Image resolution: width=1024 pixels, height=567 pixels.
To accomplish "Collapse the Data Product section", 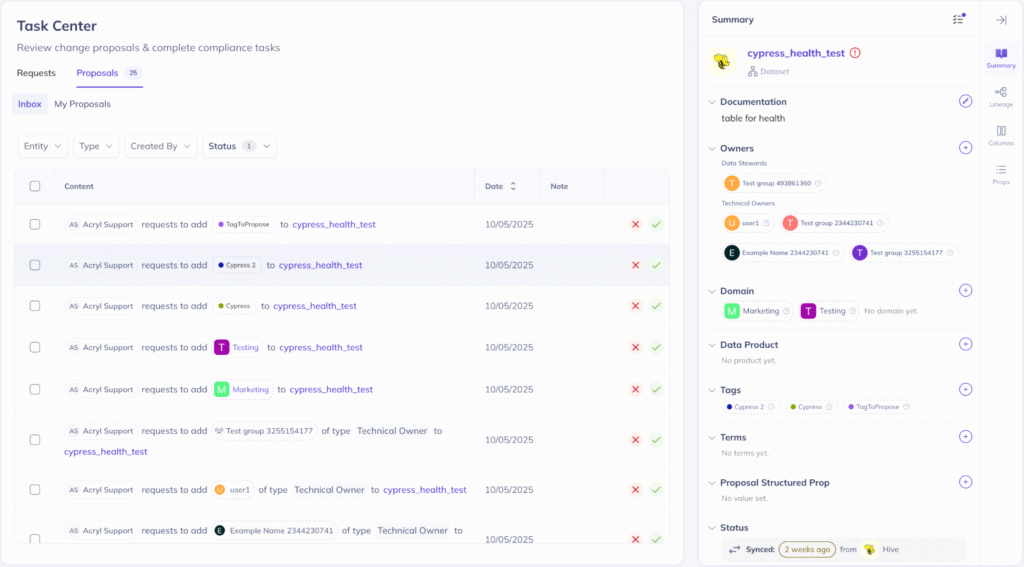I will pyautogui.click(x=712, y=345).
